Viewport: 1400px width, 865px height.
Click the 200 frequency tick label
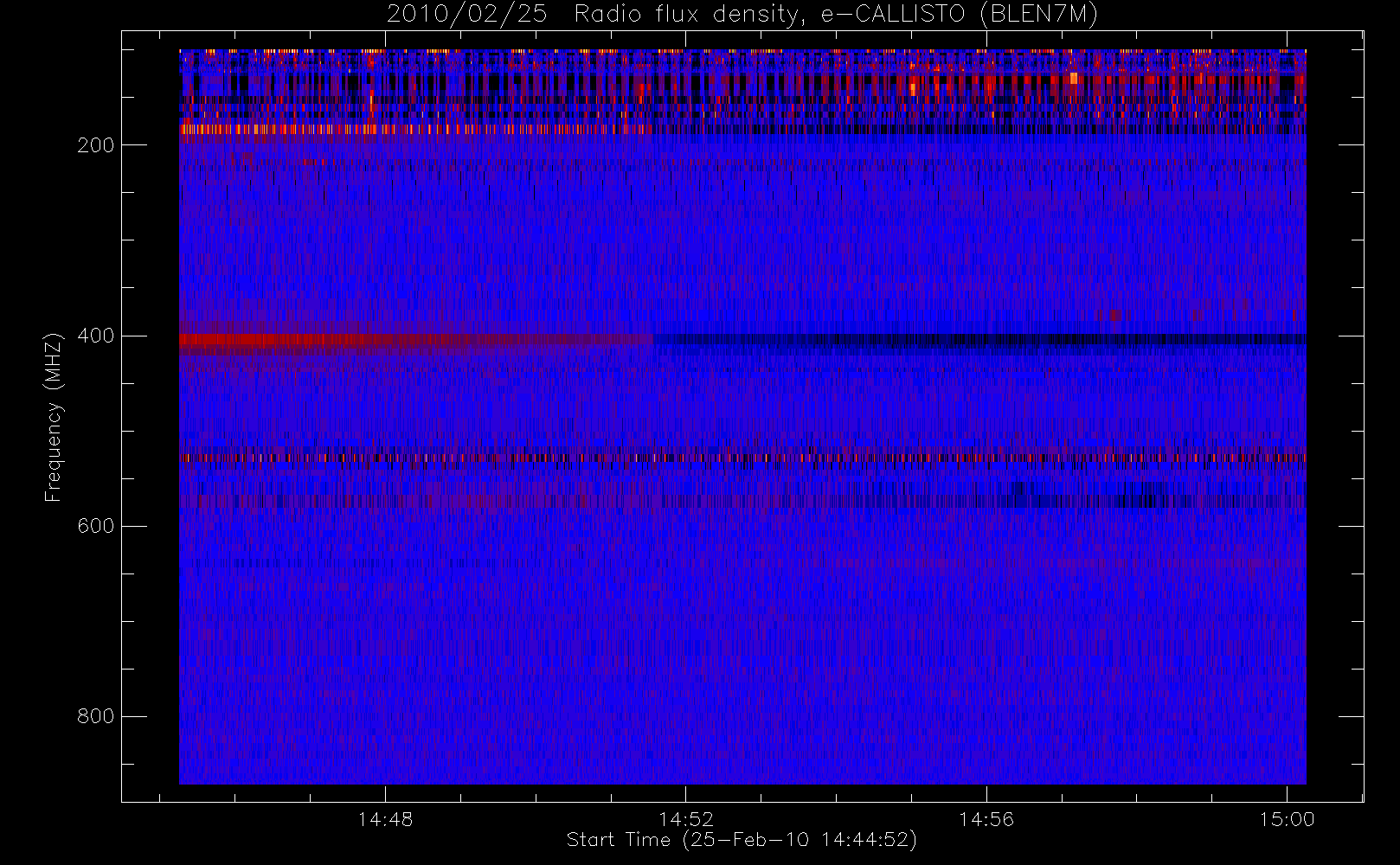[x=95, y=145]
